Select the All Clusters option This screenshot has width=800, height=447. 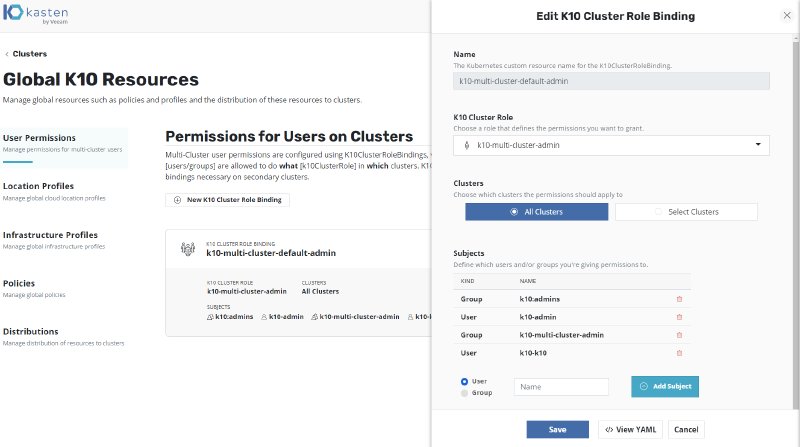click(536, 212)
